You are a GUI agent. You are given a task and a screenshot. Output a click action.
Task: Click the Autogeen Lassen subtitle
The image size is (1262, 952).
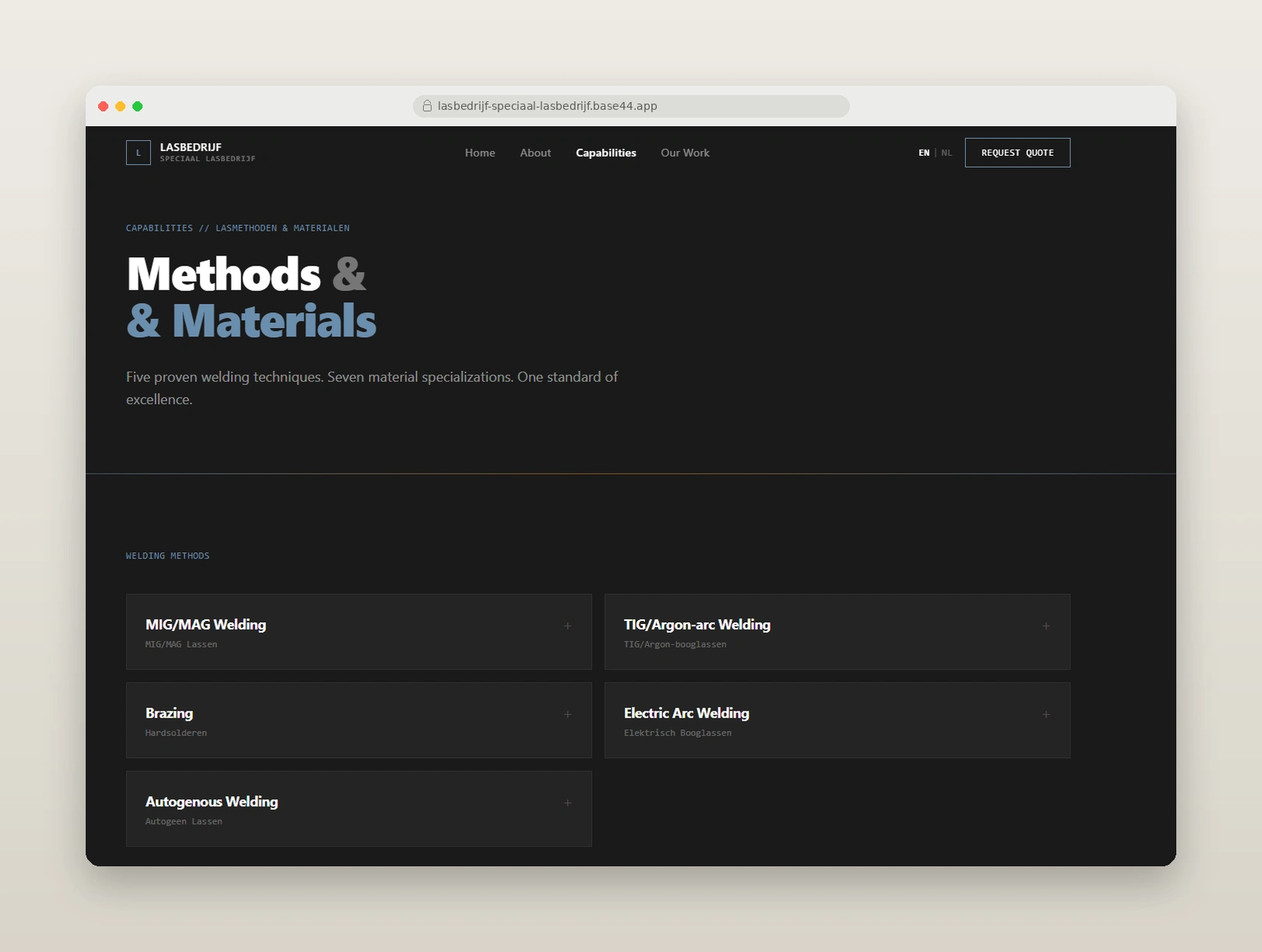(x=184, y=821)
